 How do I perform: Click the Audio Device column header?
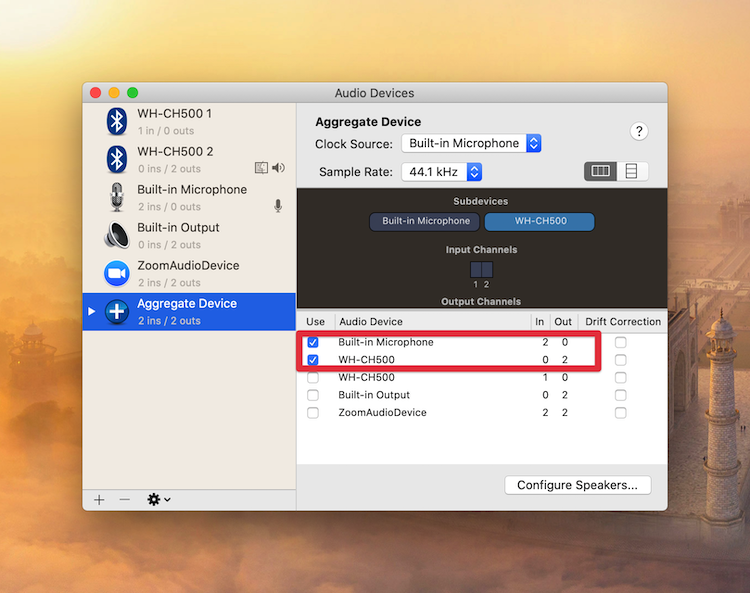tap(433, 321)
